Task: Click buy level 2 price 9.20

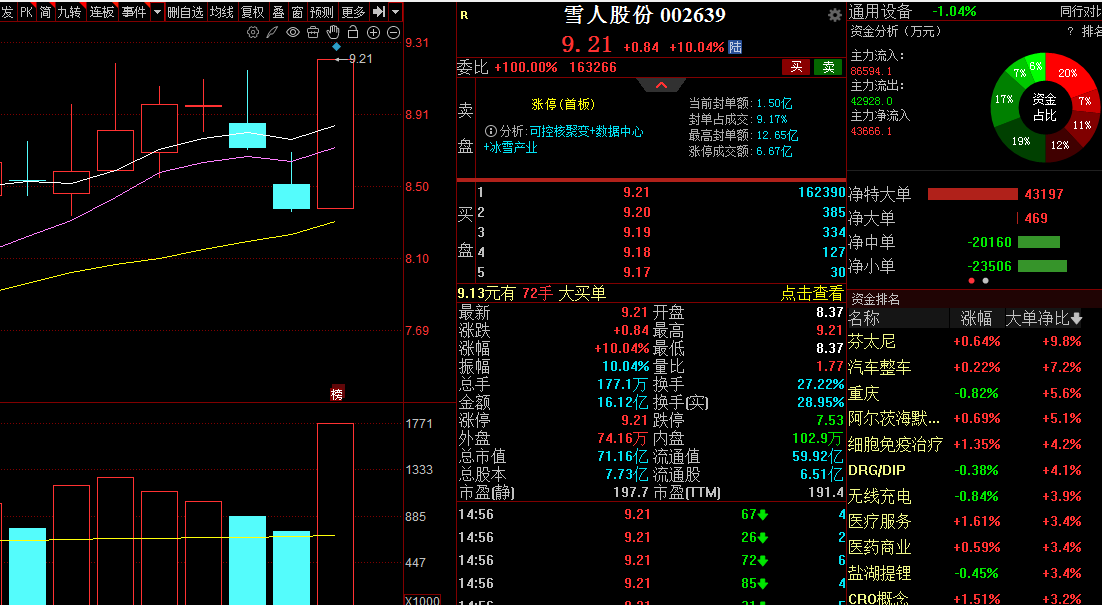Action: pyautogui.click(x=636, y=212)
